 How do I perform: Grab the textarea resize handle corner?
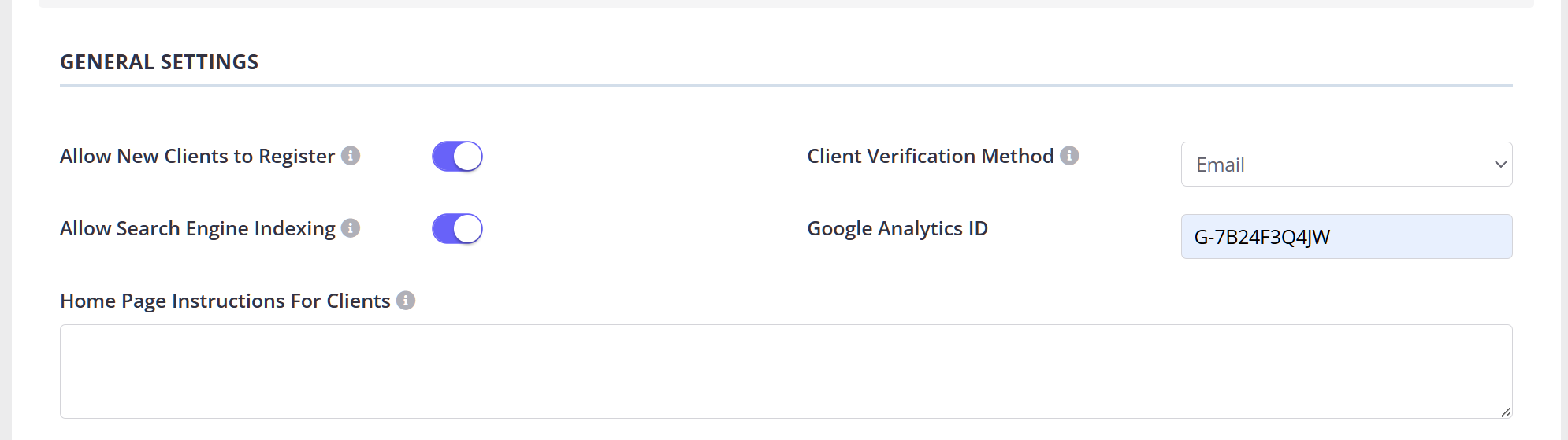[x=1505, y=412]
